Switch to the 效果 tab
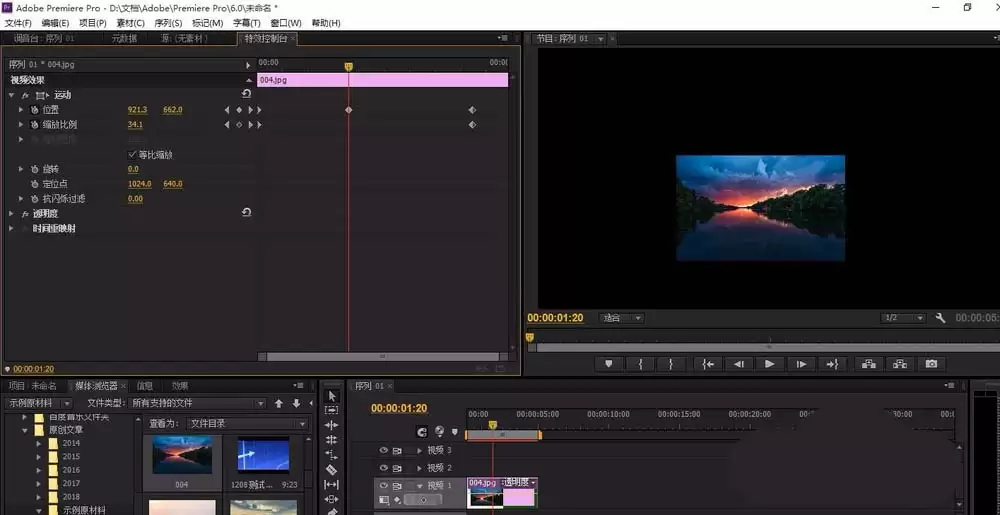 180,386
